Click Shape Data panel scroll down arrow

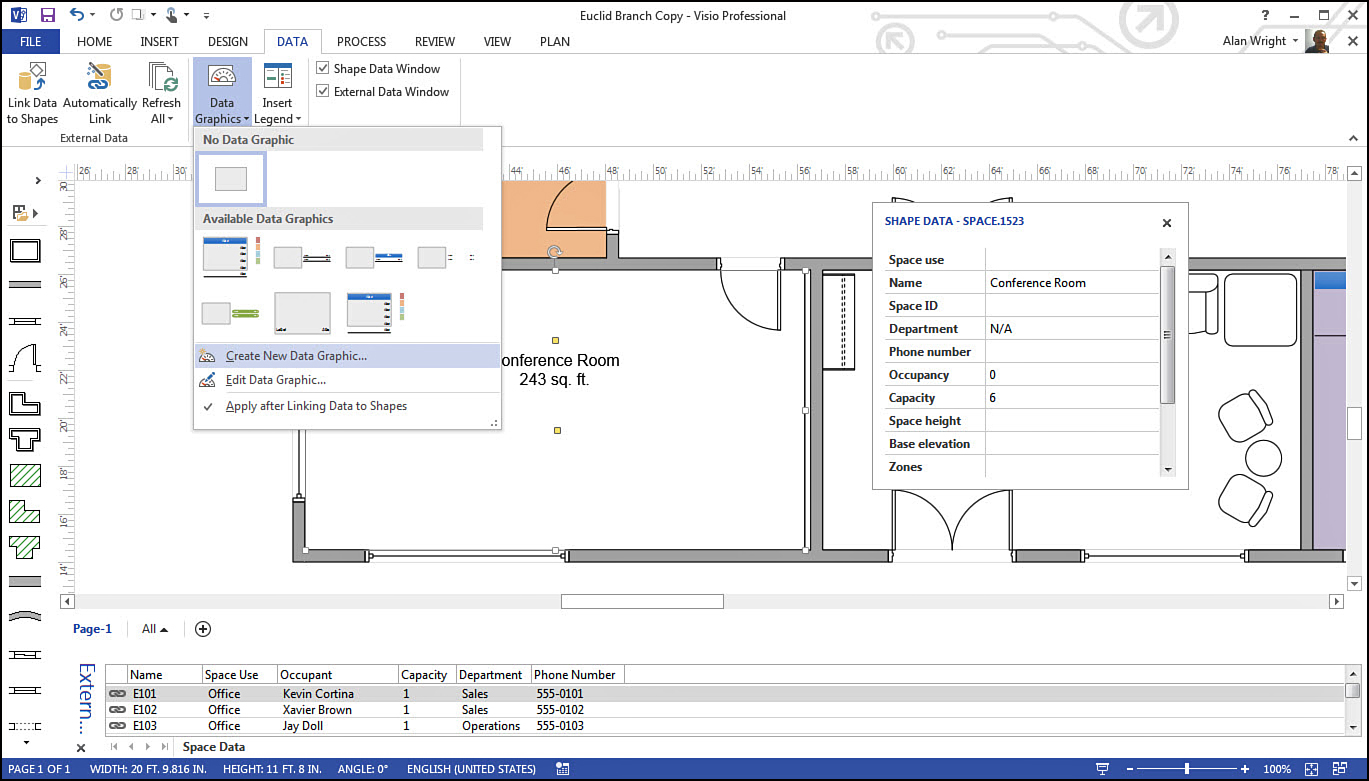[1167, 469]
